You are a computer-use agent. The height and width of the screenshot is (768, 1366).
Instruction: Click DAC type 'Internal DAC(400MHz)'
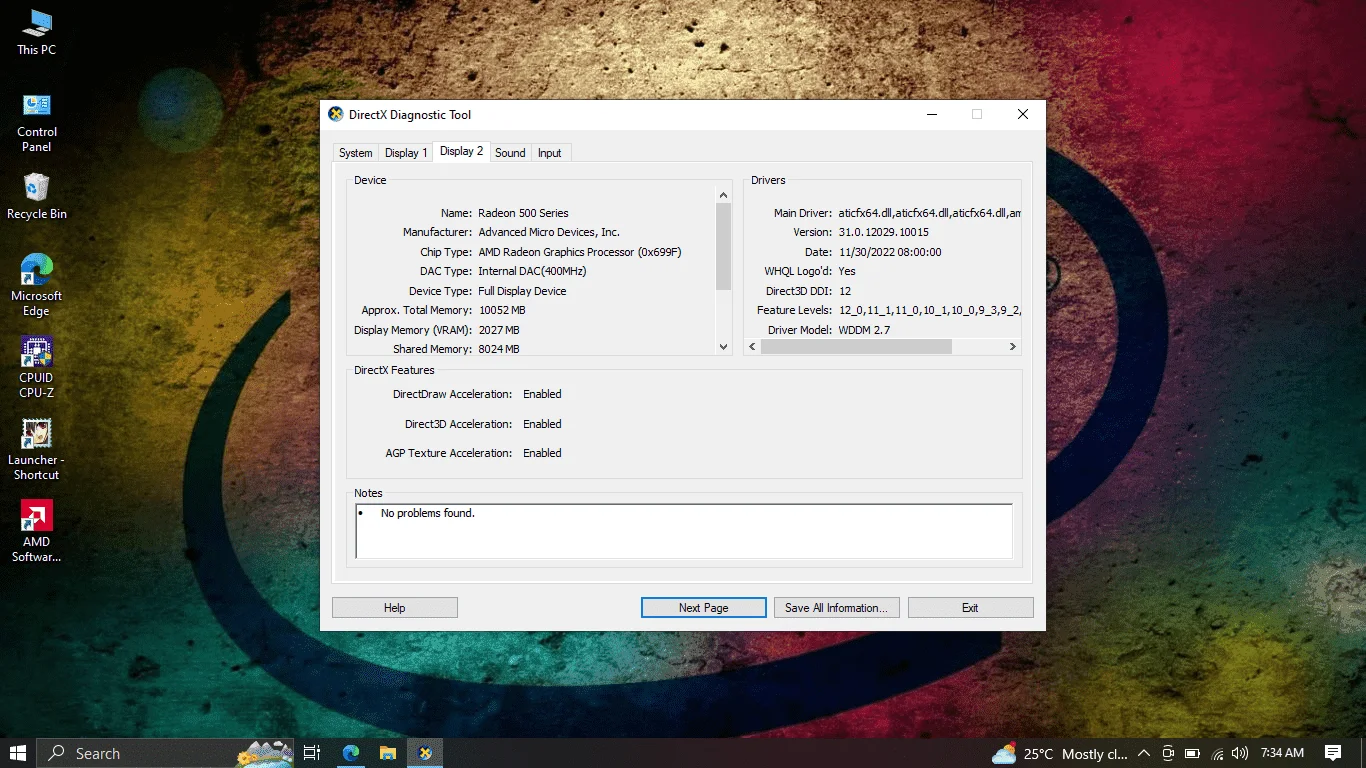click(x=532, y=271)
